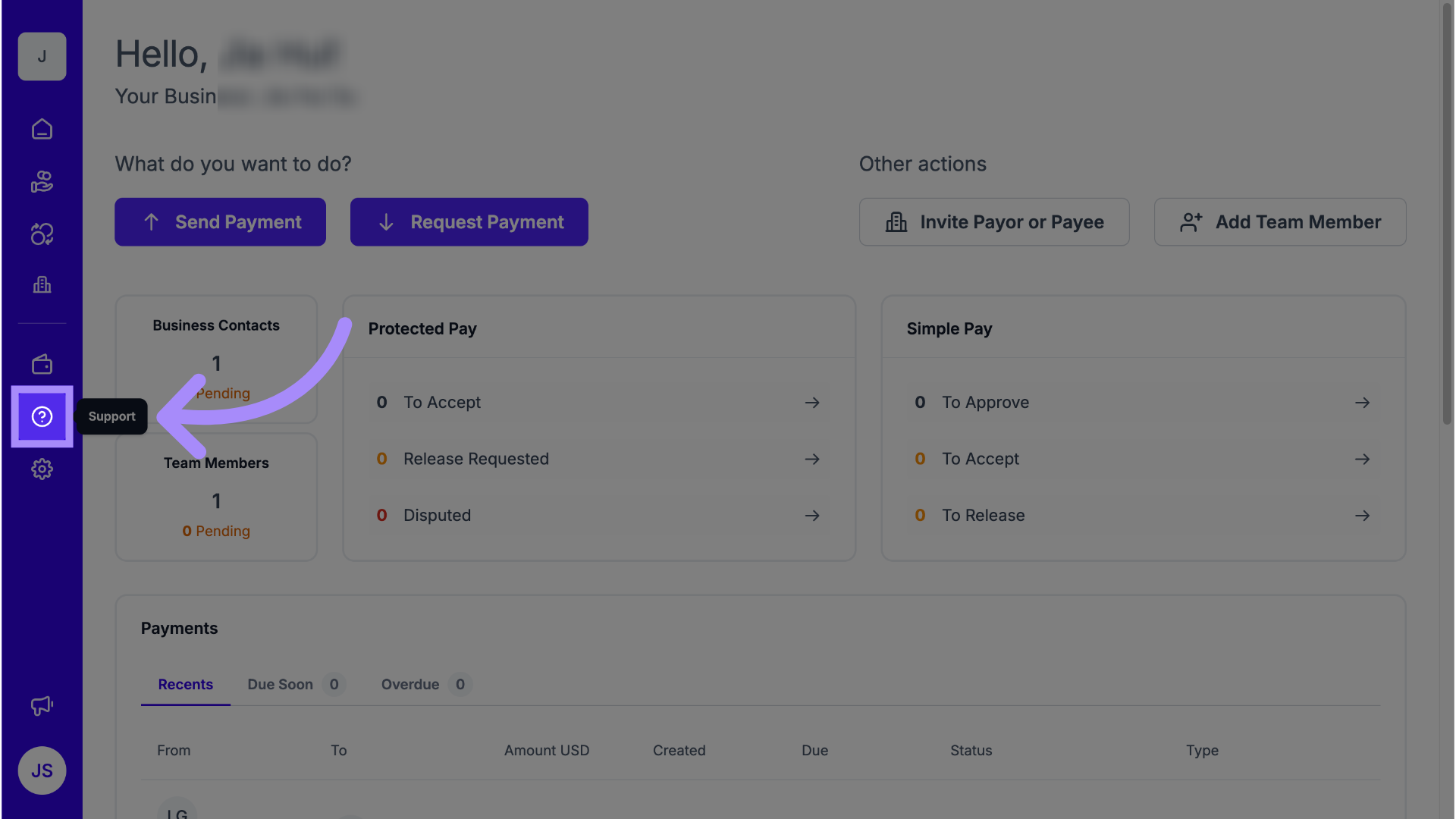
Task: Click the Request Payment button
Action: pos(469,222)
